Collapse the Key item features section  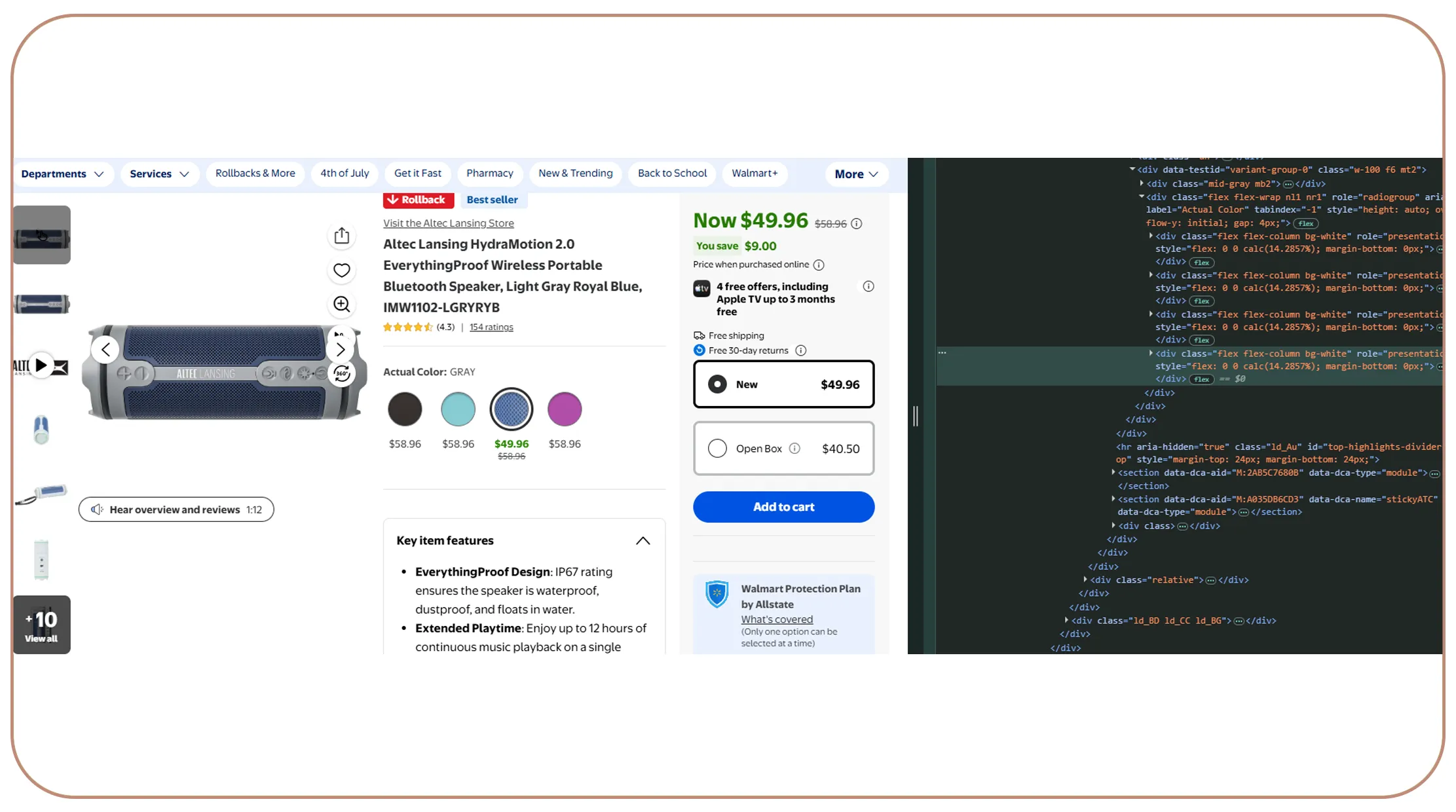pyautogui.click(x=643, y=541)
